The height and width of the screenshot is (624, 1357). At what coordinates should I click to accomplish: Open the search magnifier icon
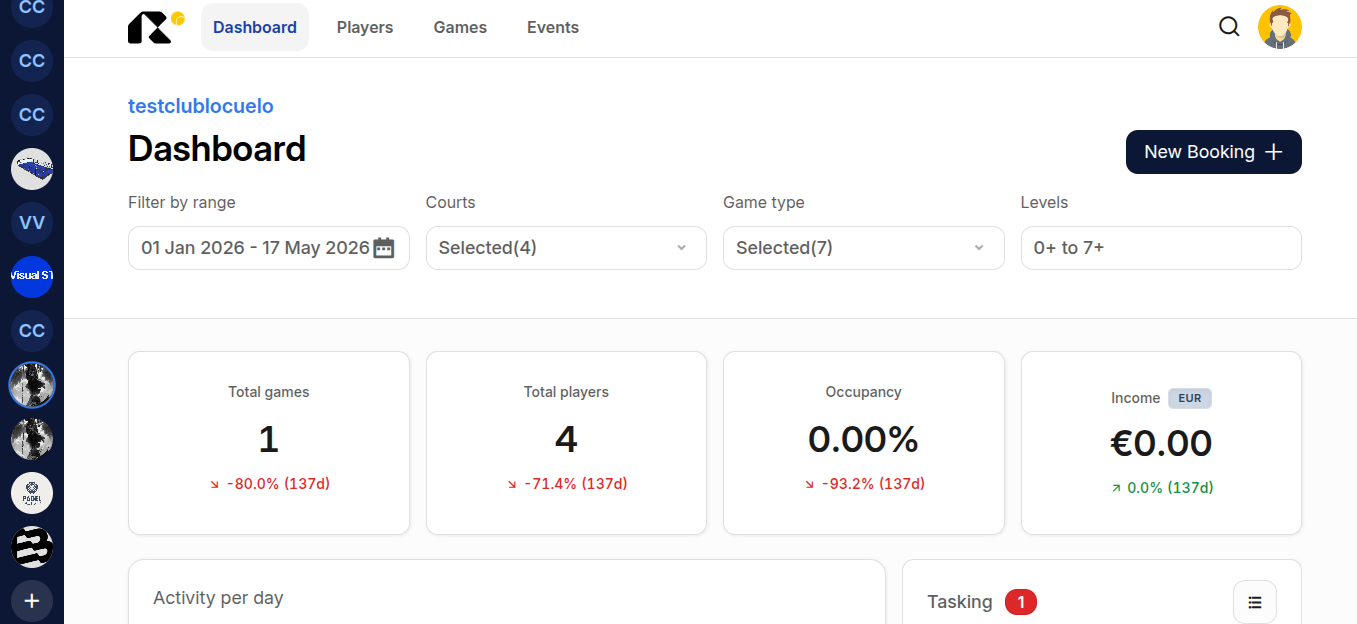(x=1229, y=27)
